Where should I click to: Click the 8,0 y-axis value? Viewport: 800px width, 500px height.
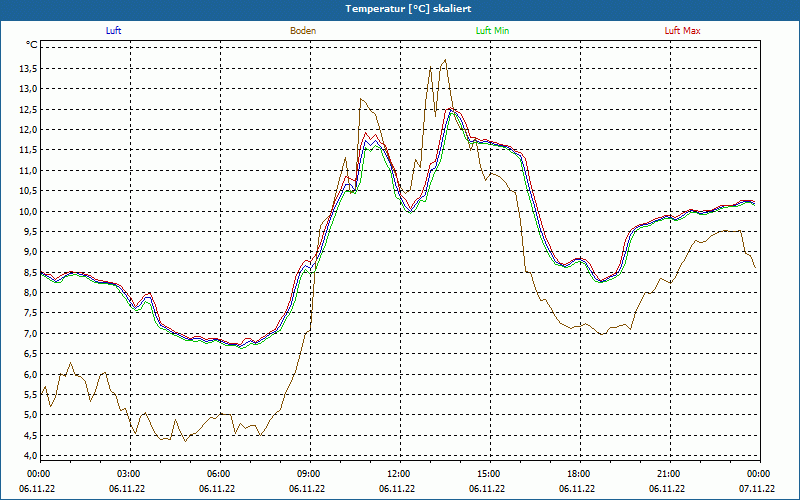pos(31,293)
